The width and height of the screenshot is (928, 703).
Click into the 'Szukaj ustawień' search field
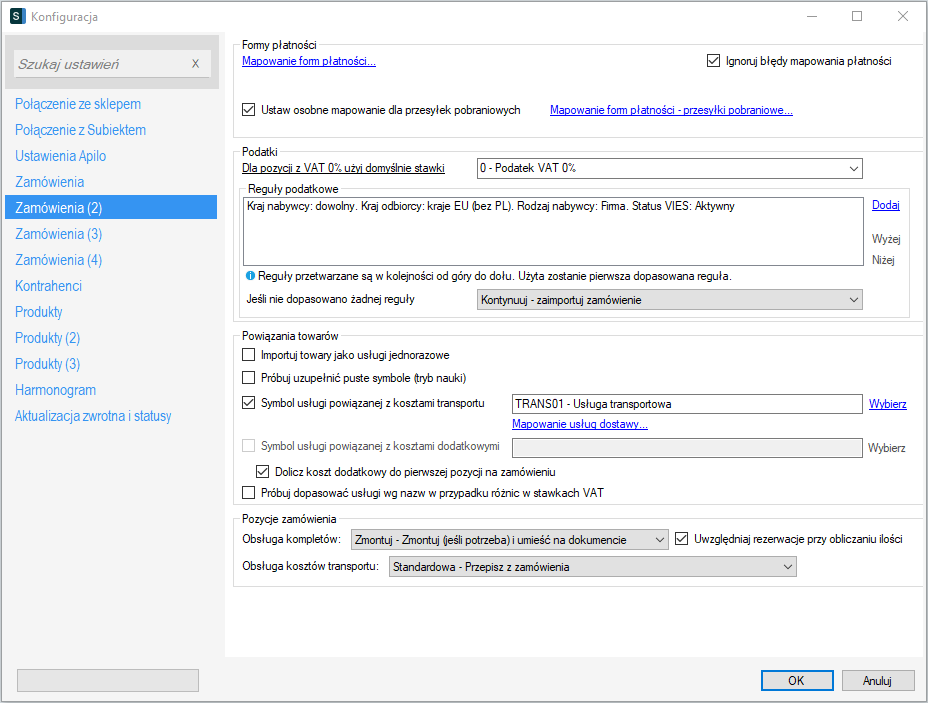pyautogui.click(x=100, y=64)
